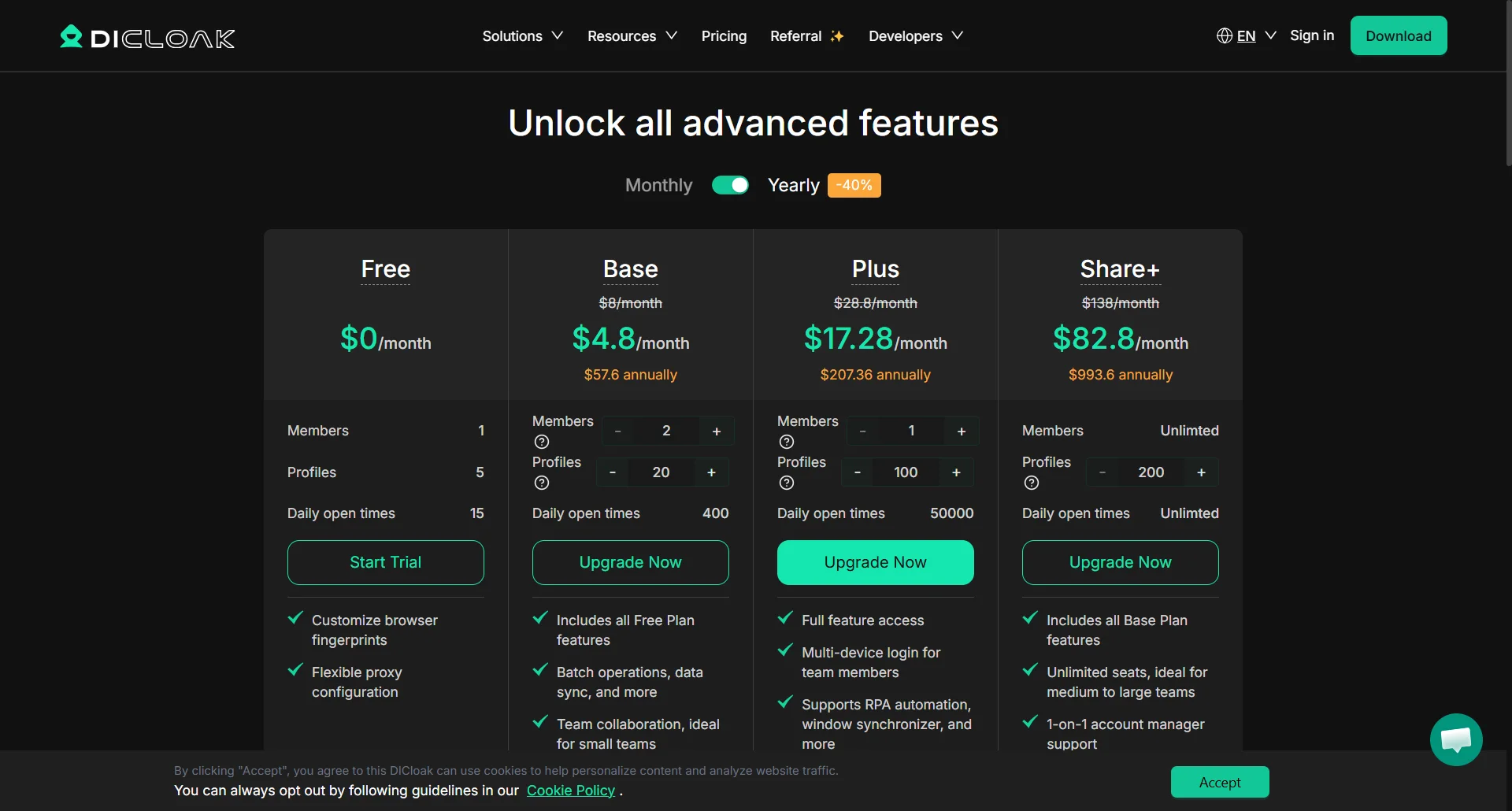Click the Members help icon in Plus plan
This screenshot has height=811, width=1512.
(x=785, y=442)
